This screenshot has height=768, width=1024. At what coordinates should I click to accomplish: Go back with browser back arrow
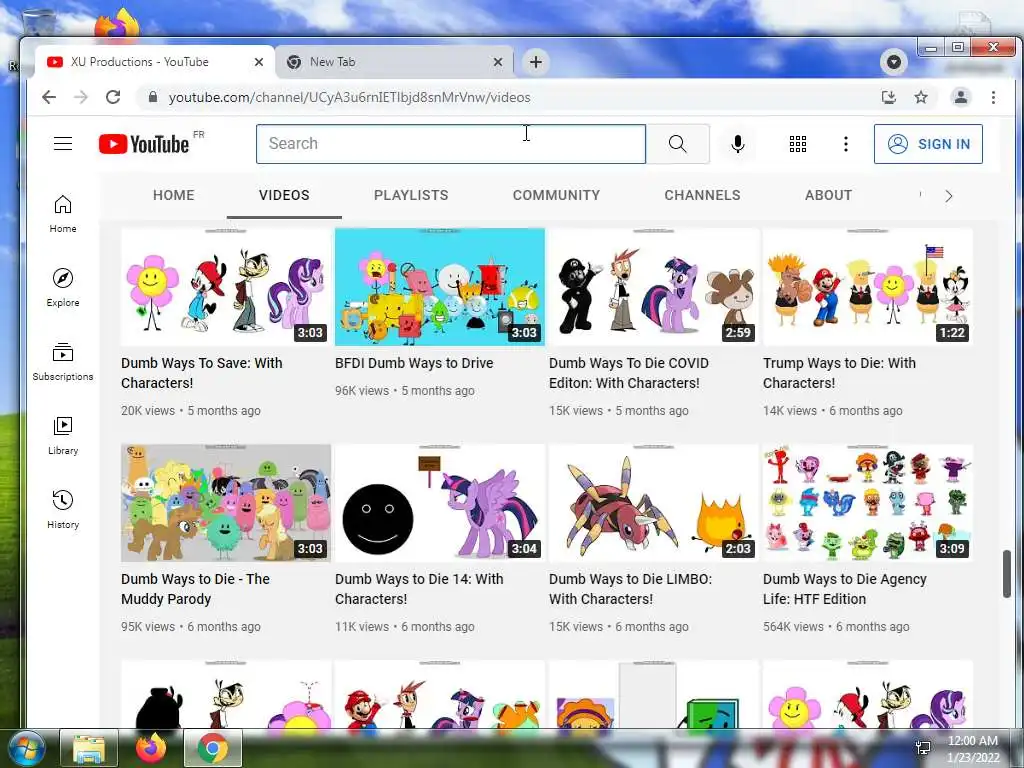coord(49,97)
